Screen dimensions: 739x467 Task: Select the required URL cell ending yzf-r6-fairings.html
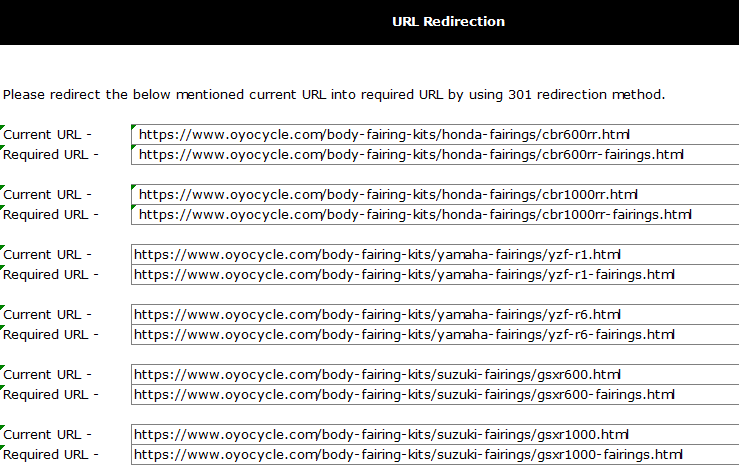coord(435,334)
